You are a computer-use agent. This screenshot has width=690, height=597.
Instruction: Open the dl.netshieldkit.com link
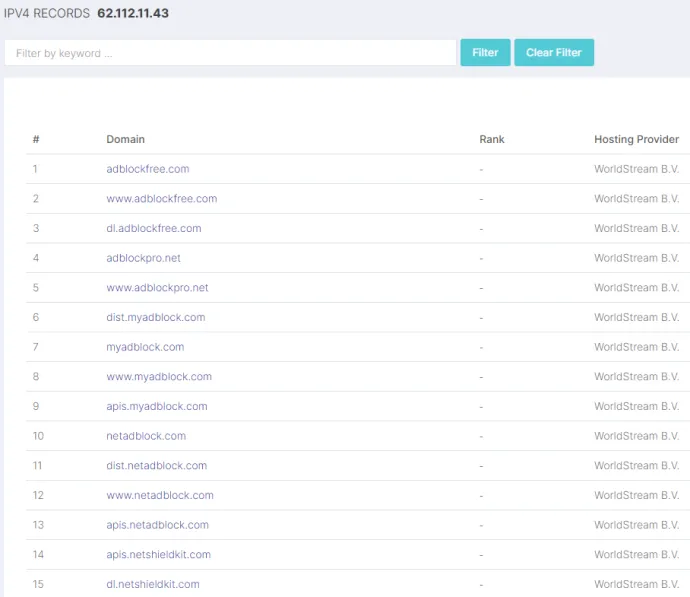153,584
